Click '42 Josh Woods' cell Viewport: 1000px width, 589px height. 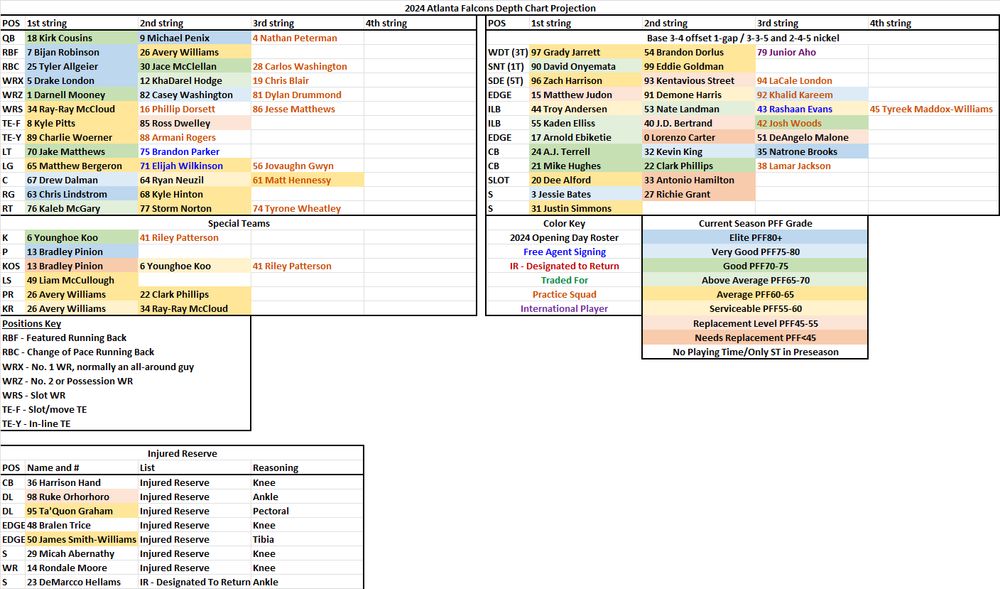click(x=811, y=124)
